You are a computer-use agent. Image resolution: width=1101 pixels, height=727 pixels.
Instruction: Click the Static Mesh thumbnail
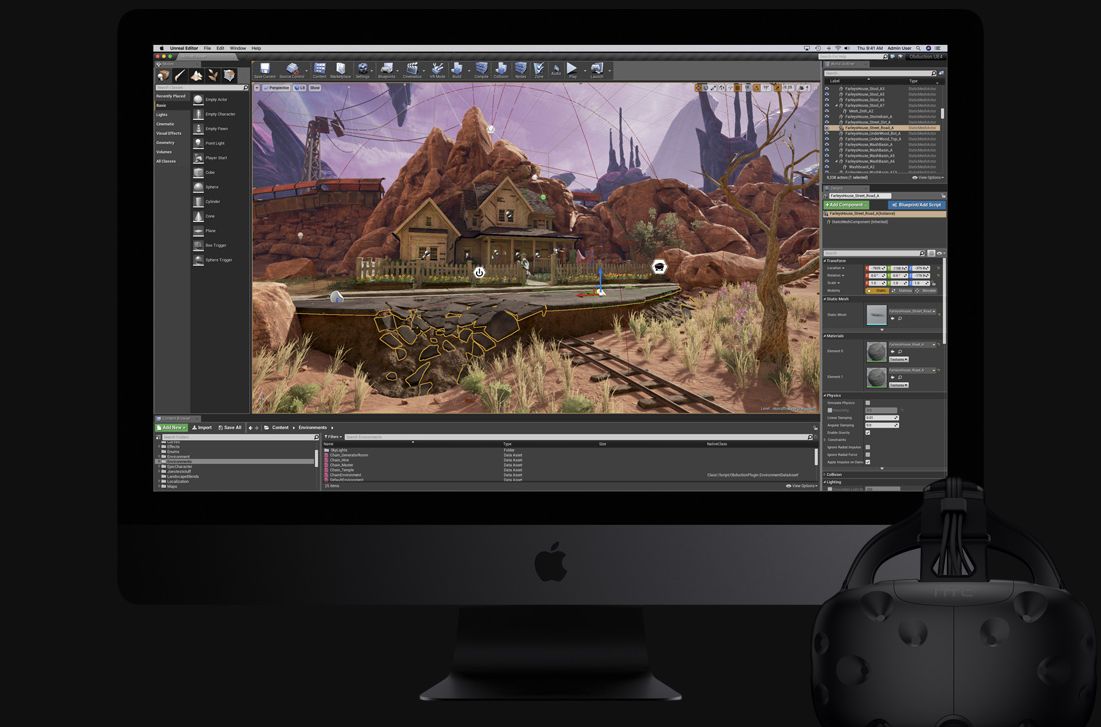(x=876, y=315)
